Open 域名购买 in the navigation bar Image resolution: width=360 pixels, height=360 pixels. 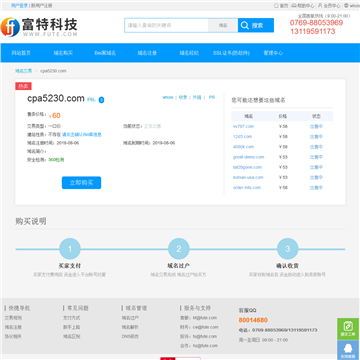pos(63,53)
